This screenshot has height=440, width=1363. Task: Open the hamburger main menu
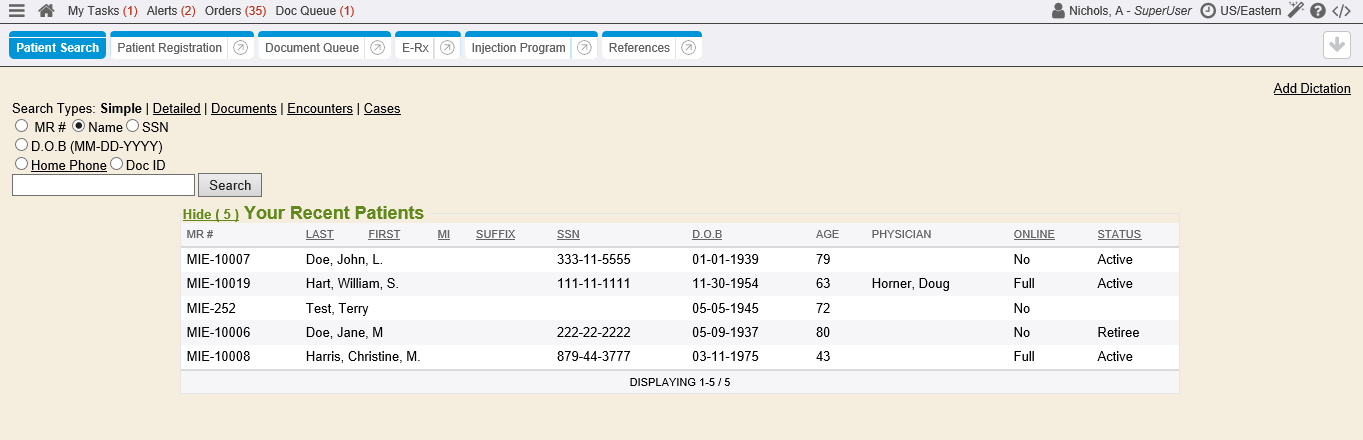click(x=17, y=11)
